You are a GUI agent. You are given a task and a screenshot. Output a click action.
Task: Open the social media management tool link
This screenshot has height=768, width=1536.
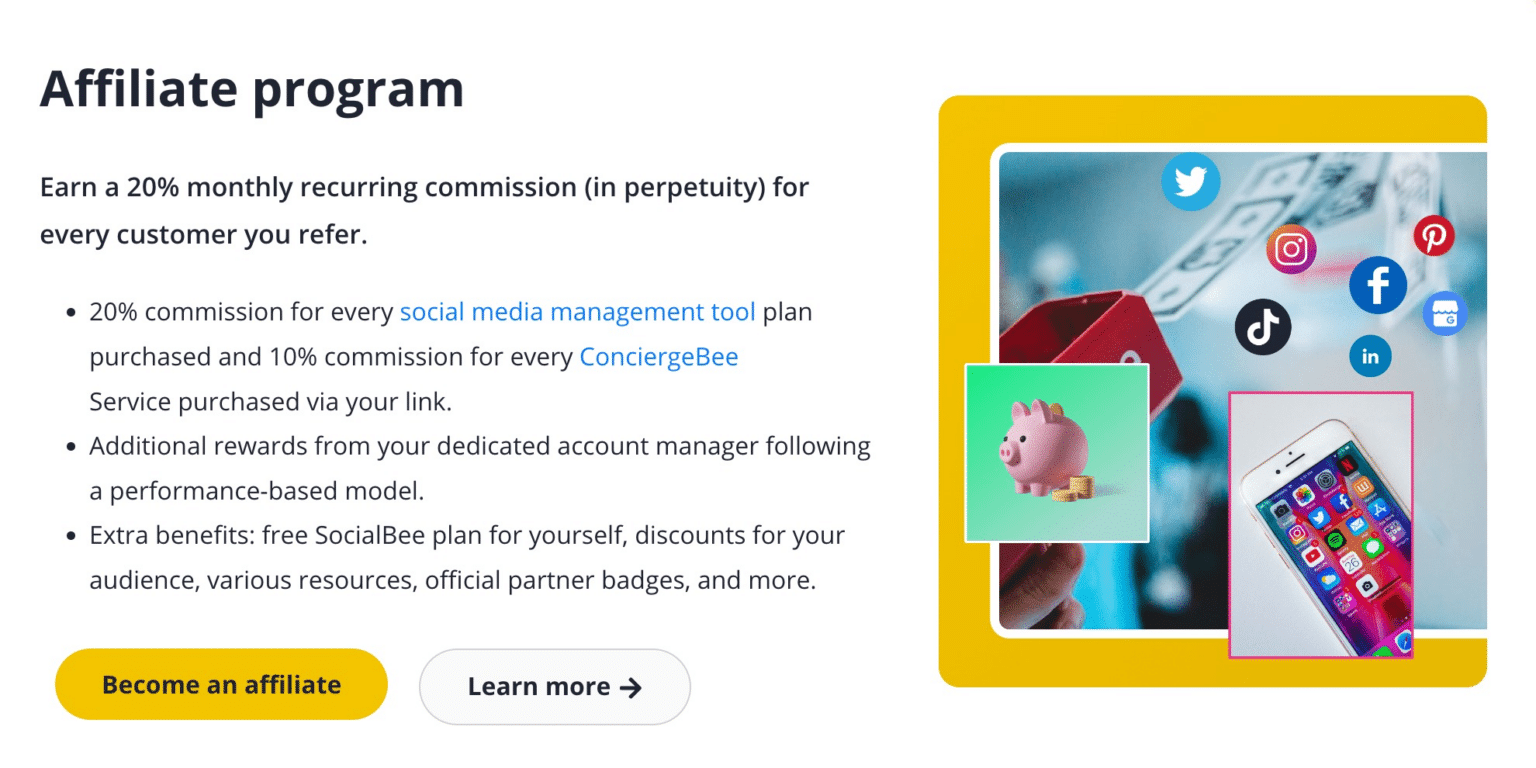[577, 311]
